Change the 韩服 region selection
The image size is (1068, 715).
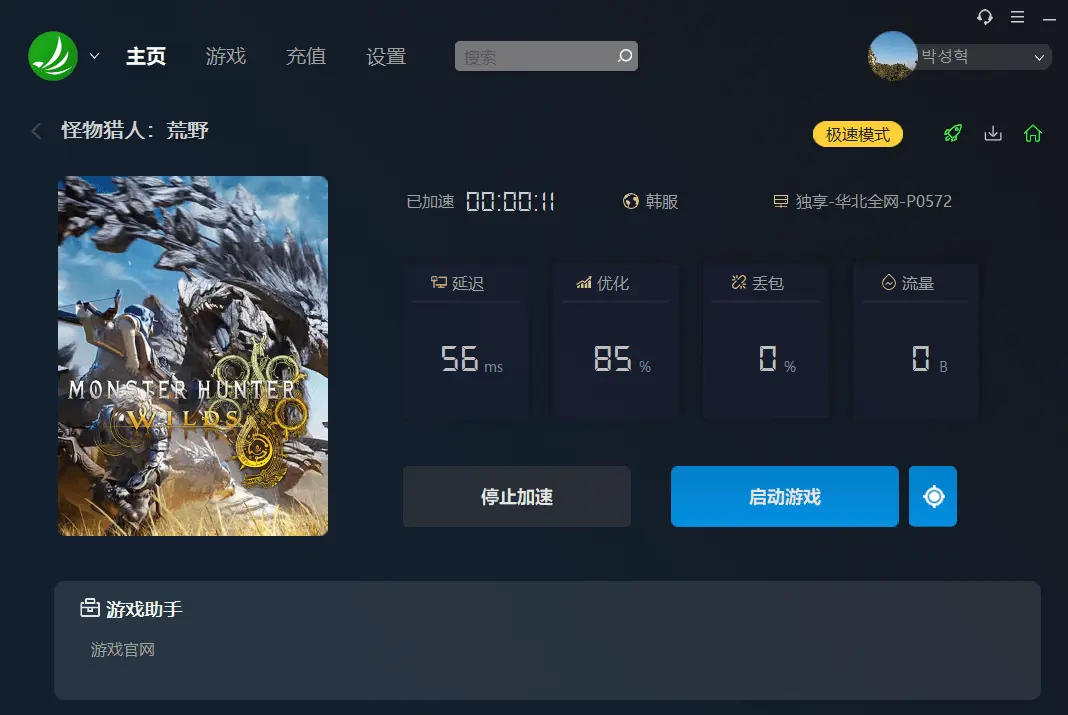point(650,202)
